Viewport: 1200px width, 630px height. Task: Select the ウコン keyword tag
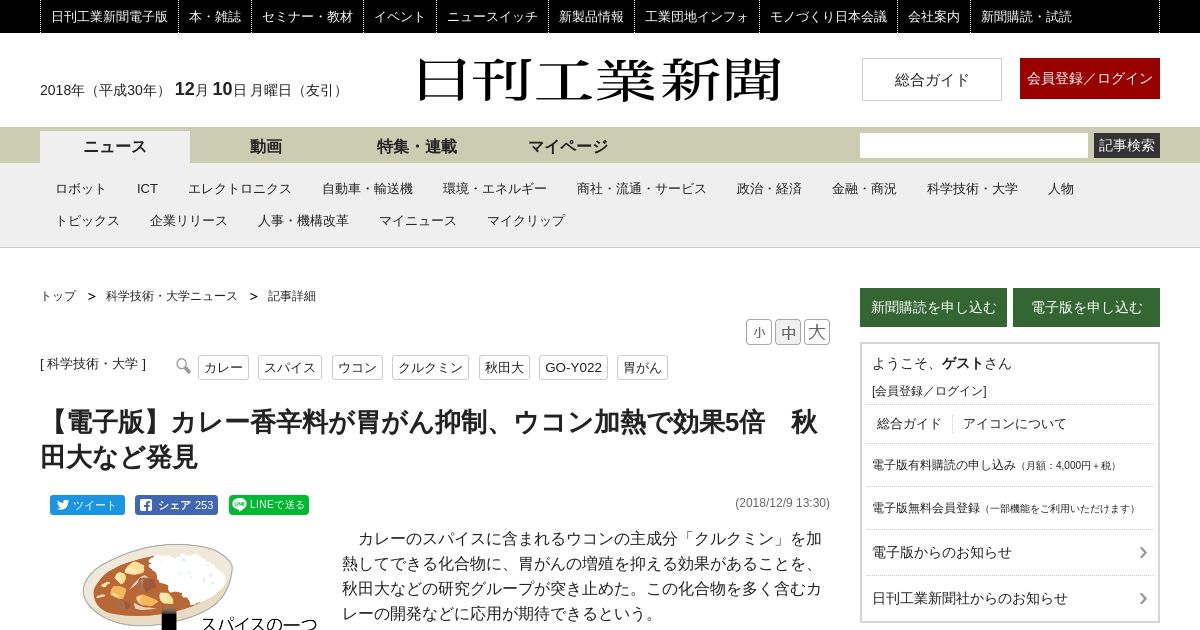click(357, 367)
